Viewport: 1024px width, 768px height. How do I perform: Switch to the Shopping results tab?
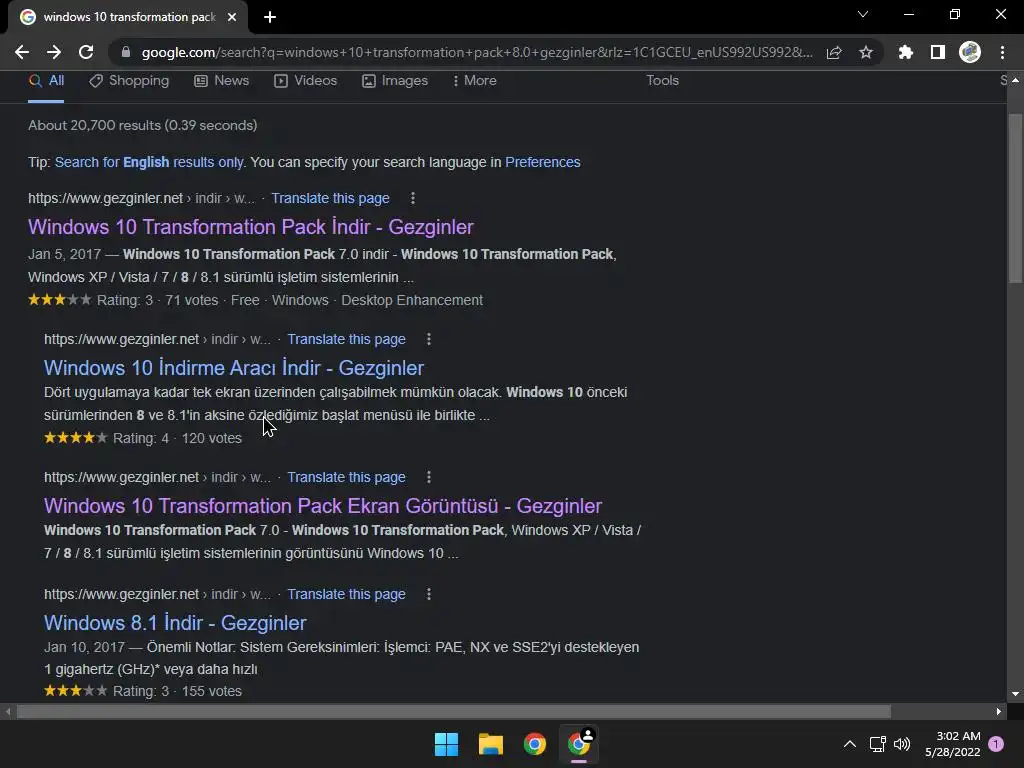pos(129,81)
